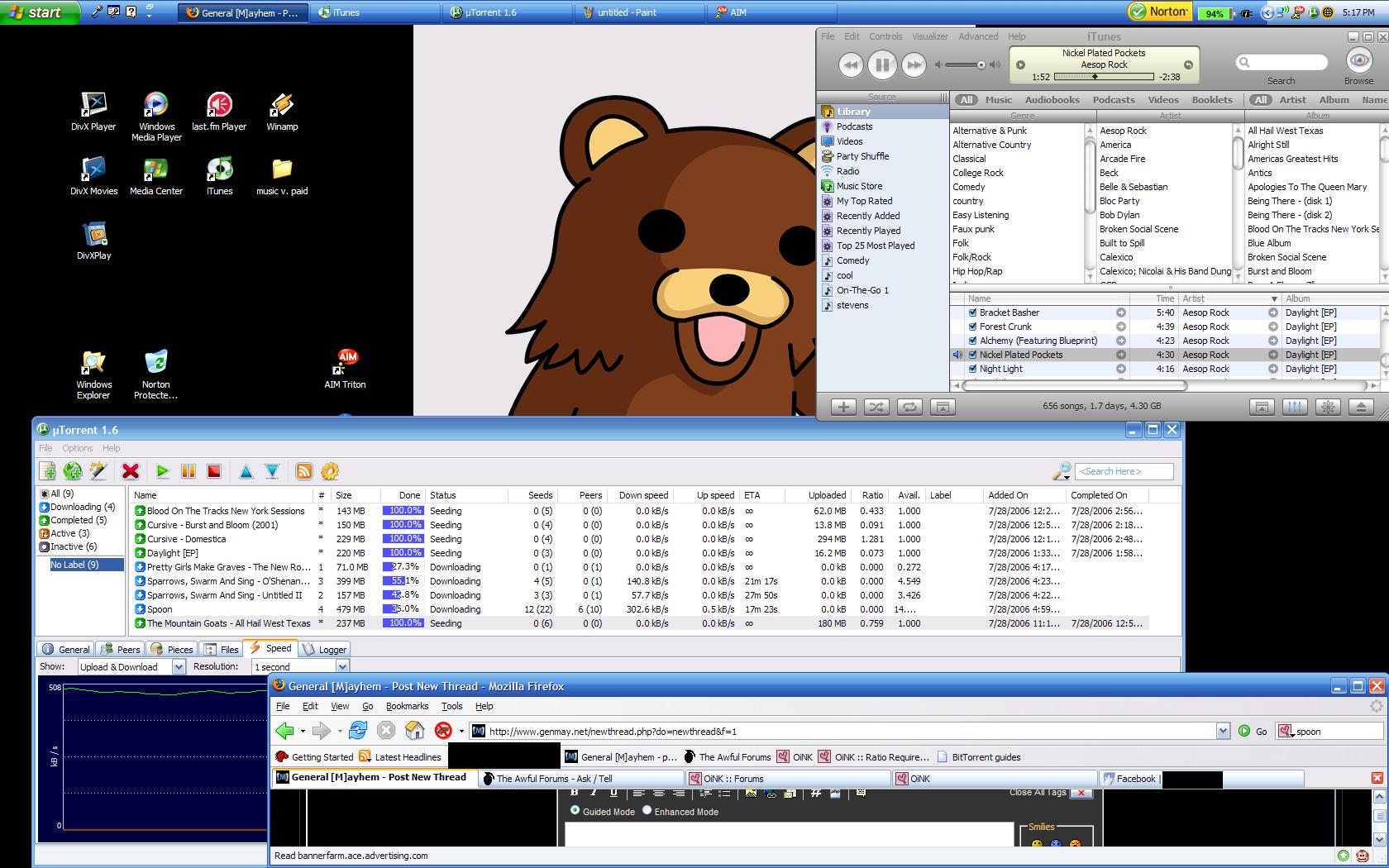Open Firefox Back button history dropdown arrow
This screenshot has width=1389, height=868.
(x=303, y=731)
